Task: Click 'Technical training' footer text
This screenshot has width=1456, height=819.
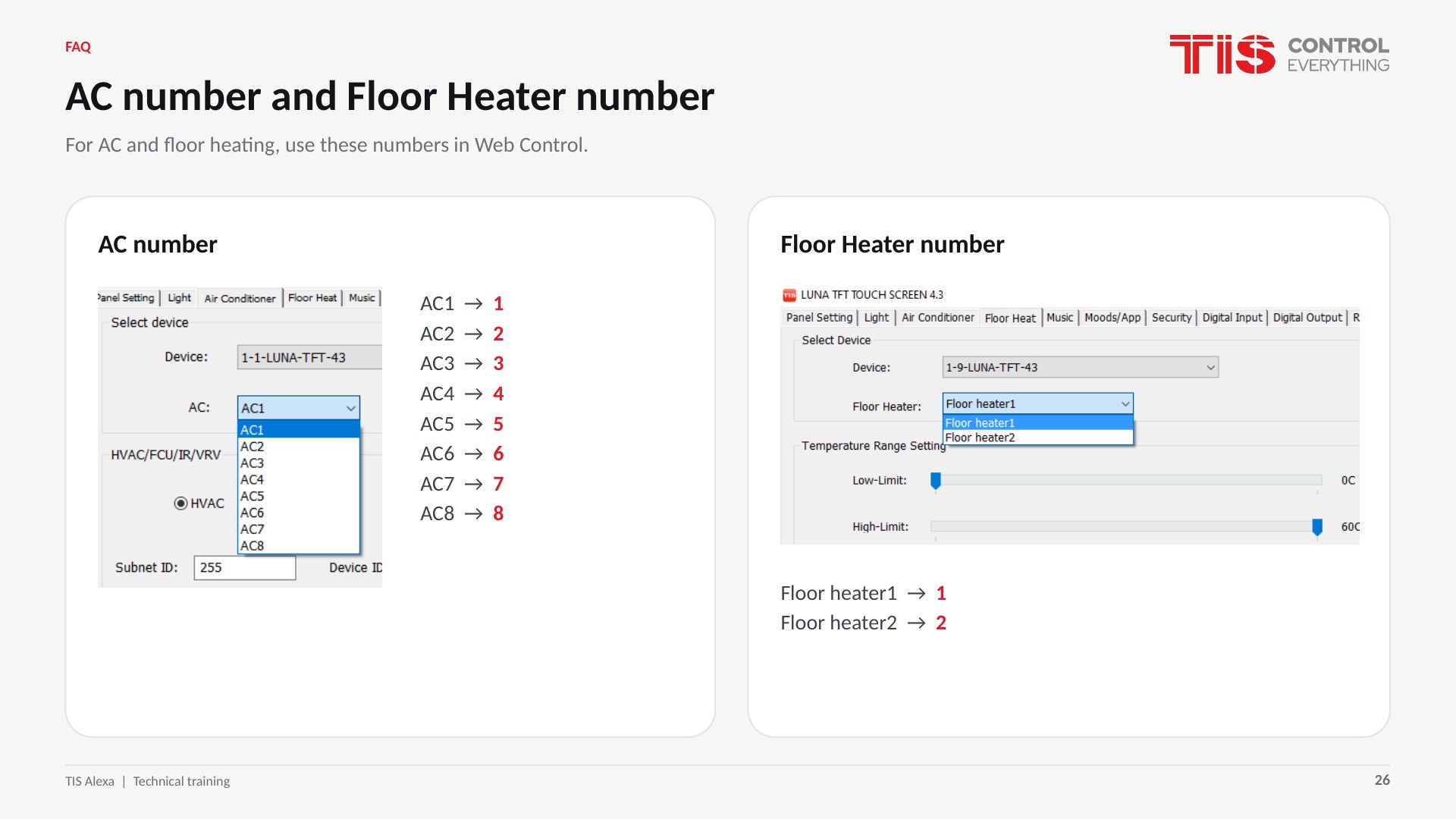Action: tap(181, 781)
